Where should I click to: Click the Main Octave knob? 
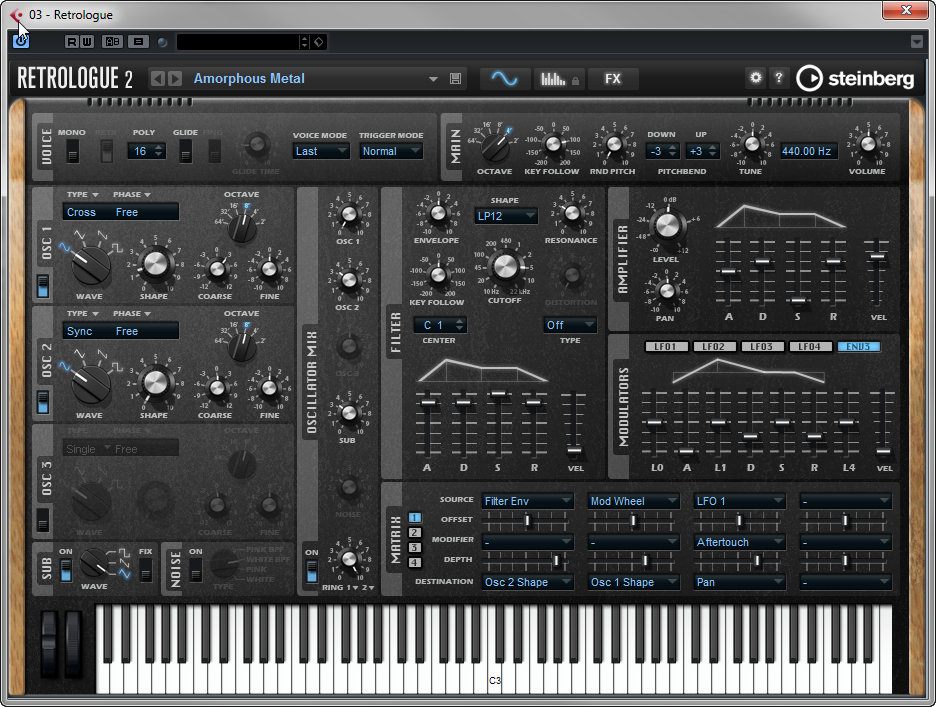495,146
